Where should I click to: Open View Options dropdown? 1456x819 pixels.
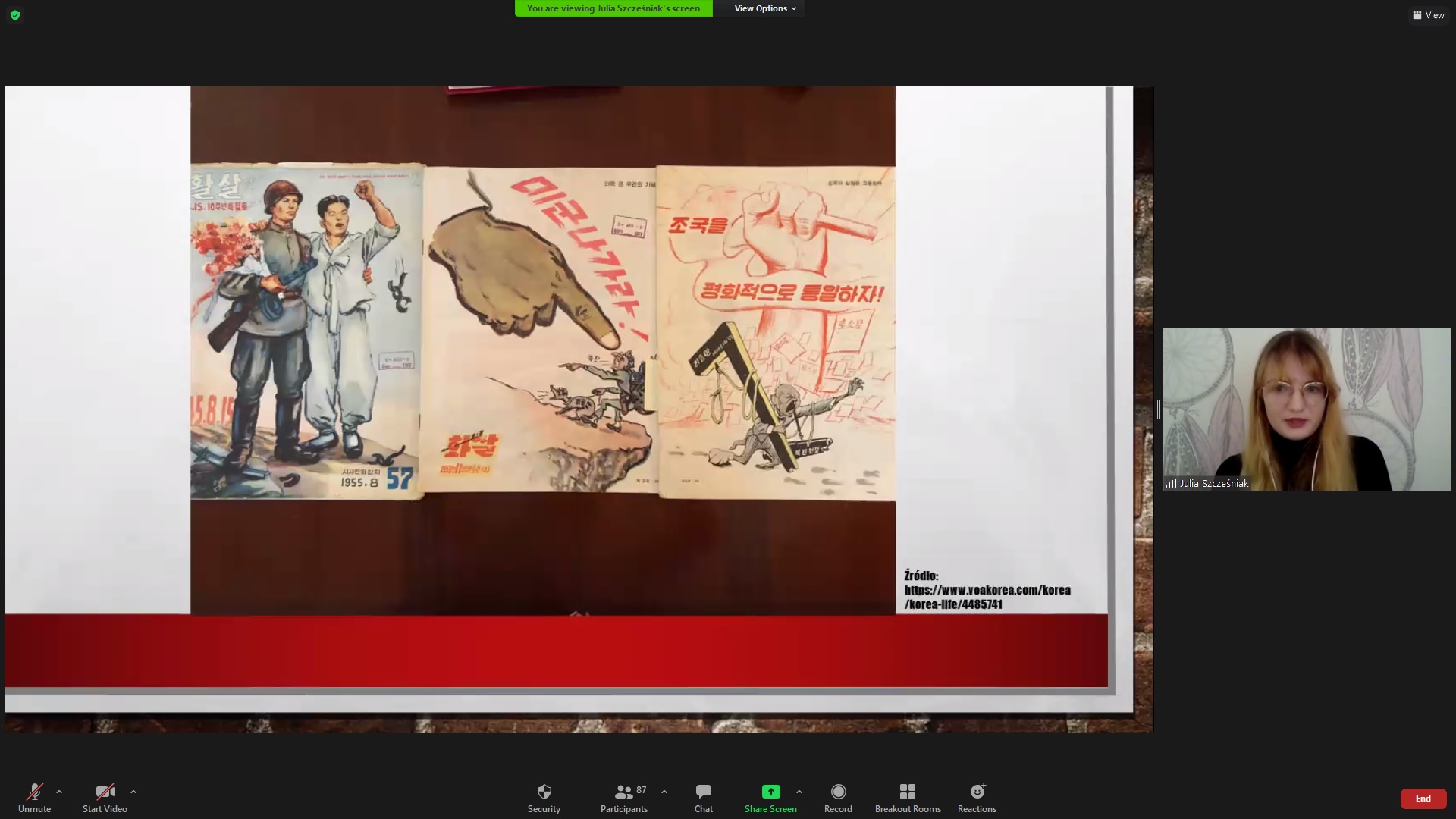pos(764,8)
